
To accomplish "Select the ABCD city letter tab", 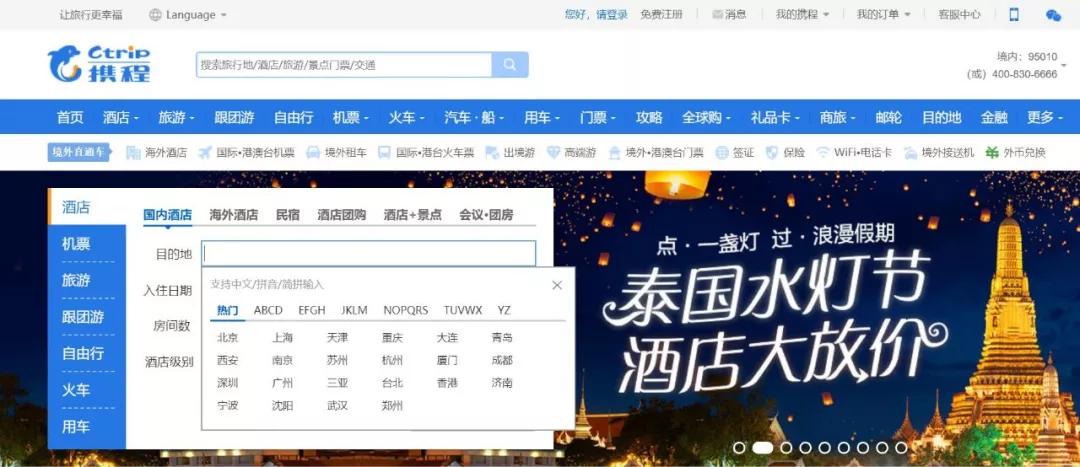I will coord(268,310).
